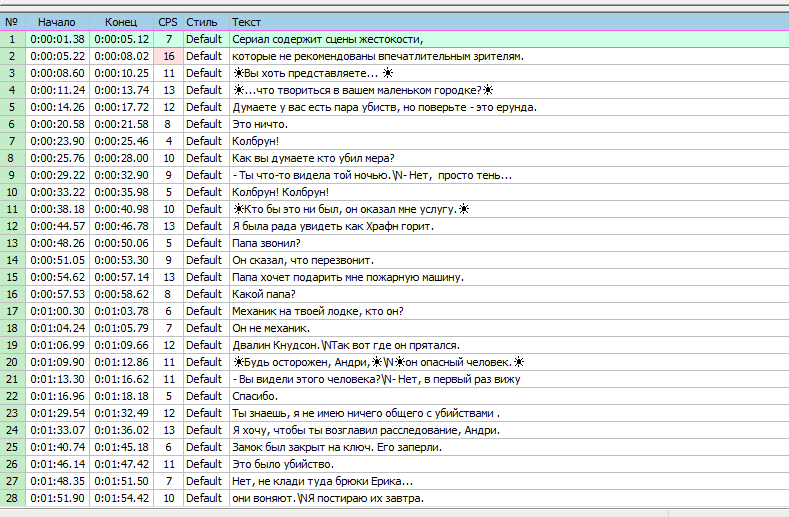The width and height of the screenshot is (789, 517).
Task: Click start time 0:00:01.38
Action: [x=57, y=39]
